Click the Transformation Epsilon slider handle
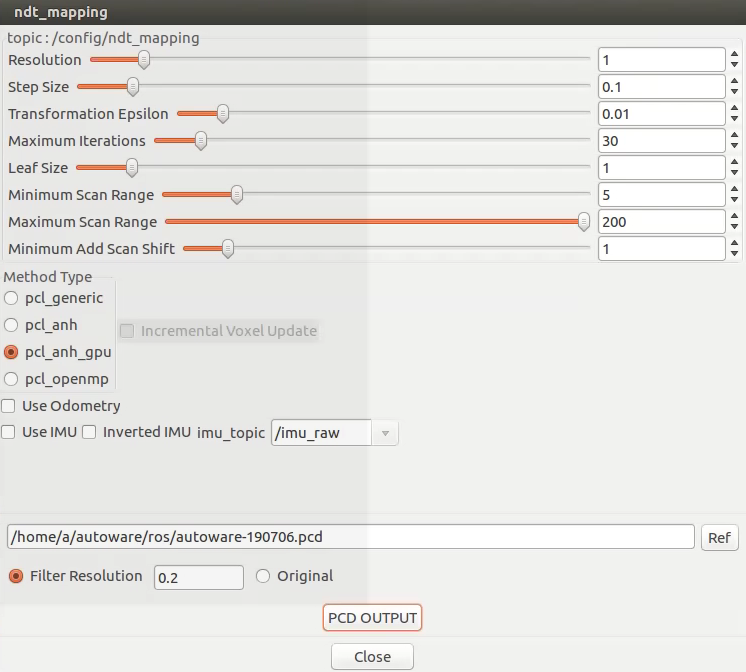Viewport: 746px width, 672px height. 223,114
